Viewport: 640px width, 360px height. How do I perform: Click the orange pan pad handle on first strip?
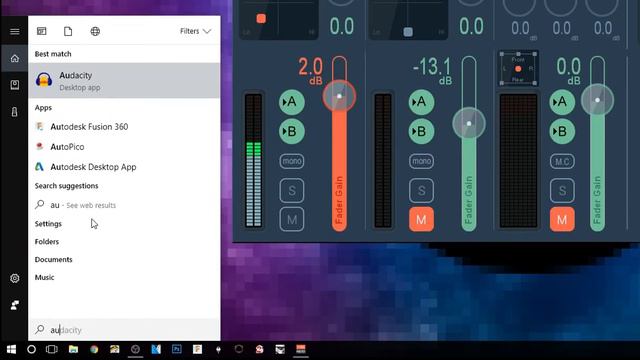pos(261,18)
